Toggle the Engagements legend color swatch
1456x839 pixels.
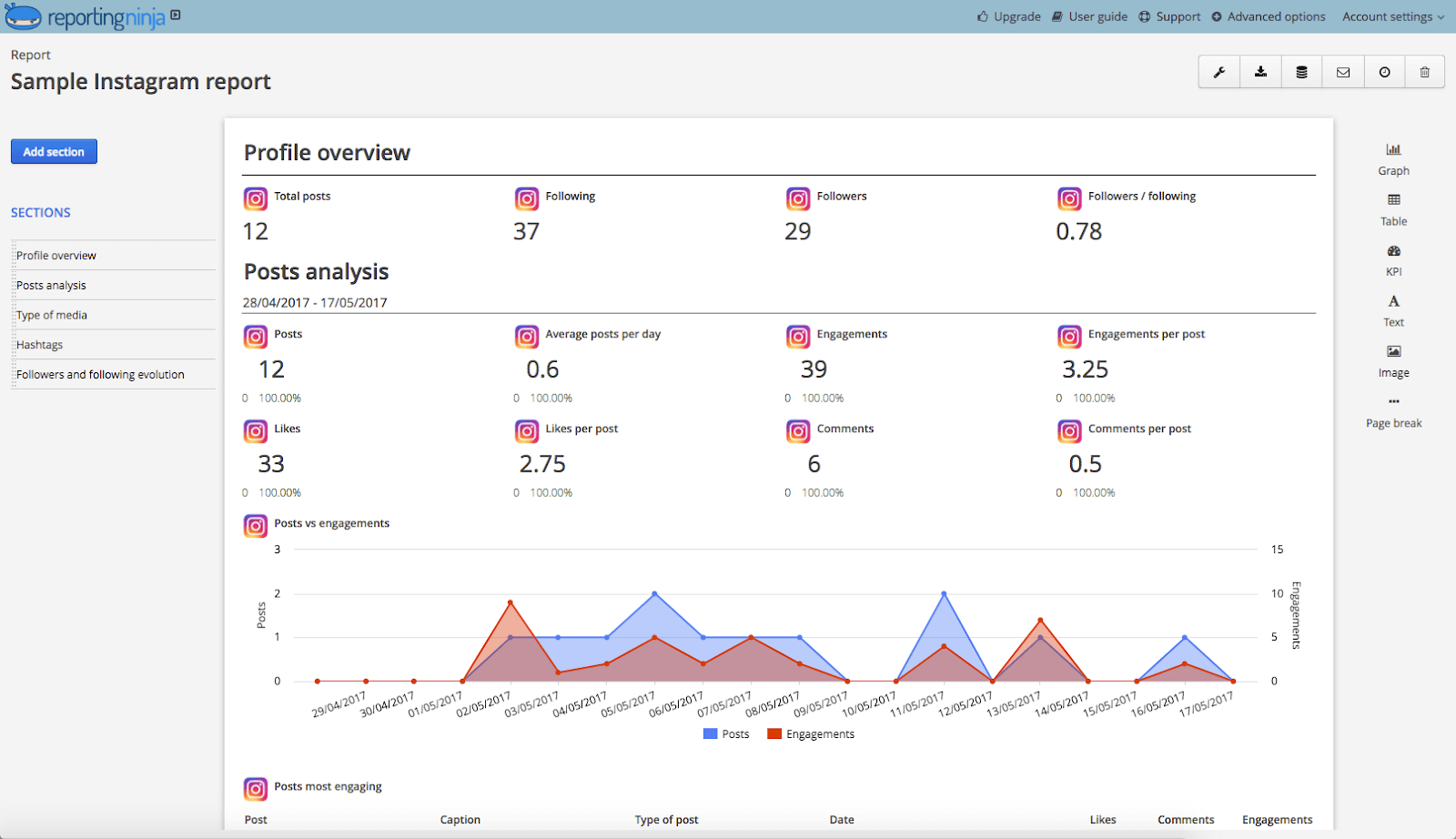(774, 733)
